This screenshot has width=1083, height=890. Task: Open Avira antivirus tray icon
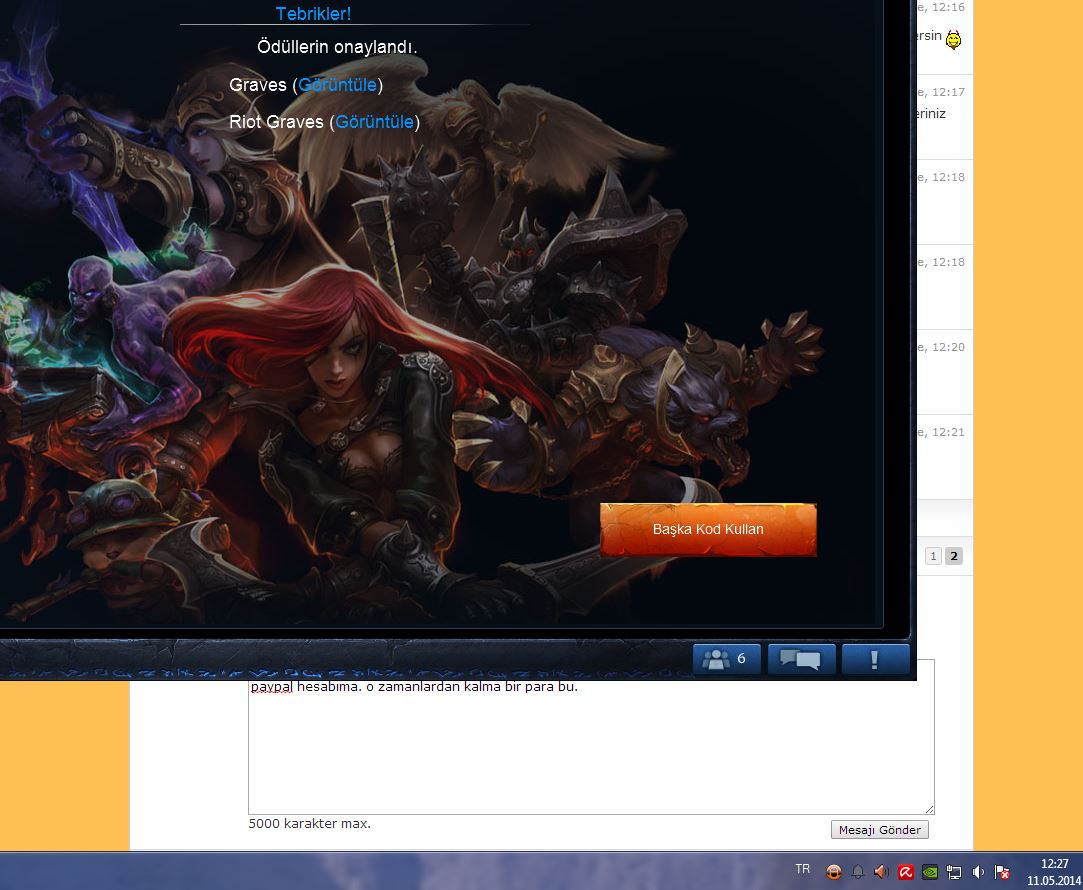click(x=905, y=872)
